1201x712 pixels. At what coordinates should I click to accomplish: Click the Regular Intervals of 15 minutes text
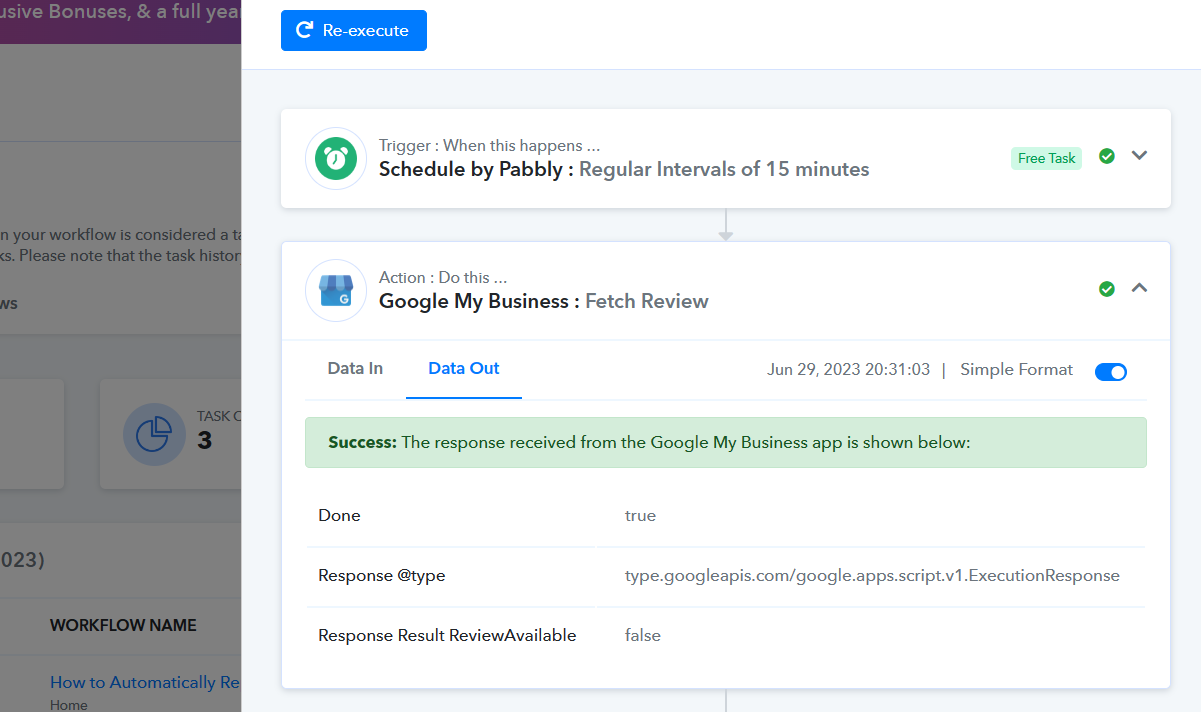(x=724, y=169)
